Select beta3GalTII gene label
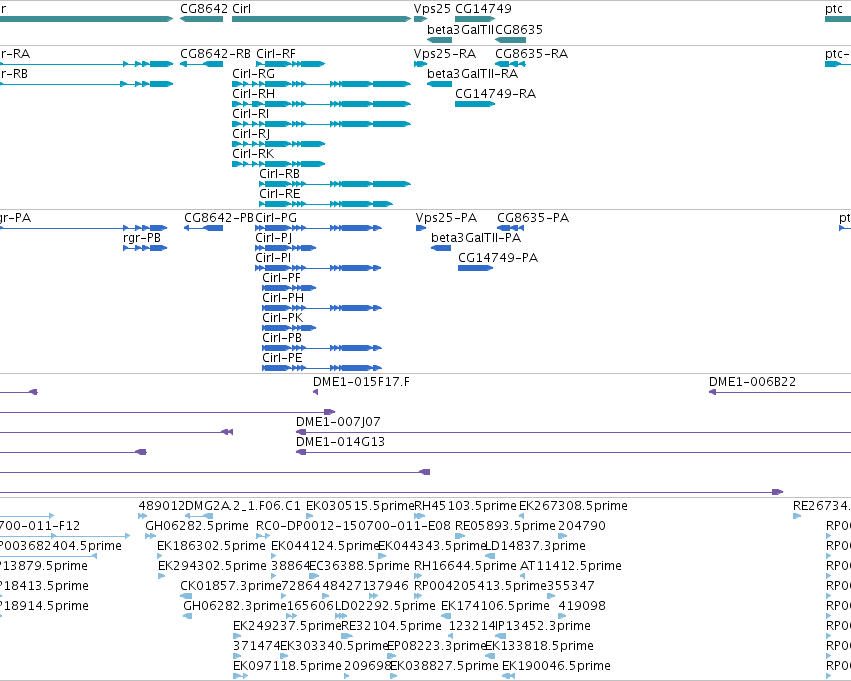Screen dimensions: 851x681 pyautogui.click(x=460, y=30)
